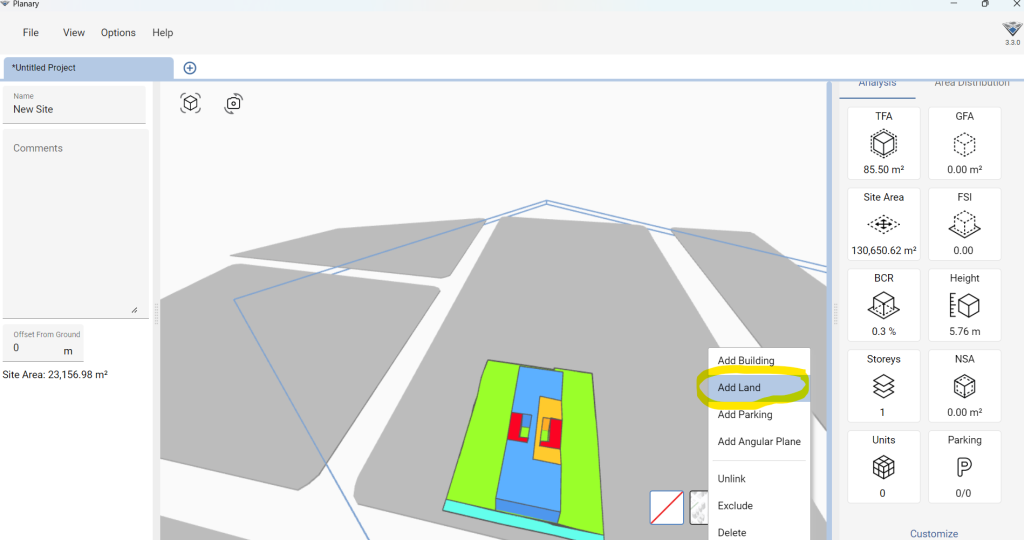Add a new project tab with plus icon

click(190, 68)
